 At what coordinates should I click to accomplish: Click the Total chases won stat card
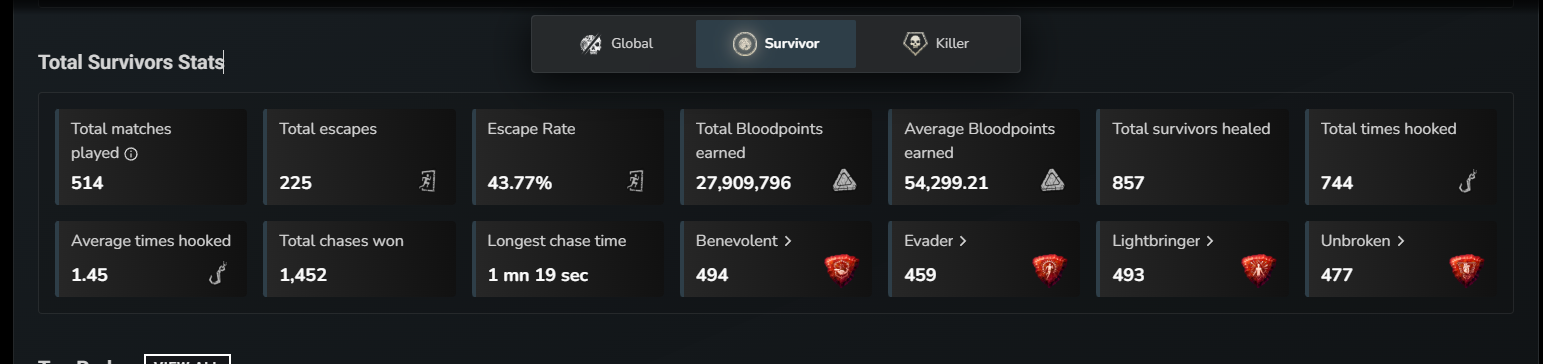click(x=359, y=259)
